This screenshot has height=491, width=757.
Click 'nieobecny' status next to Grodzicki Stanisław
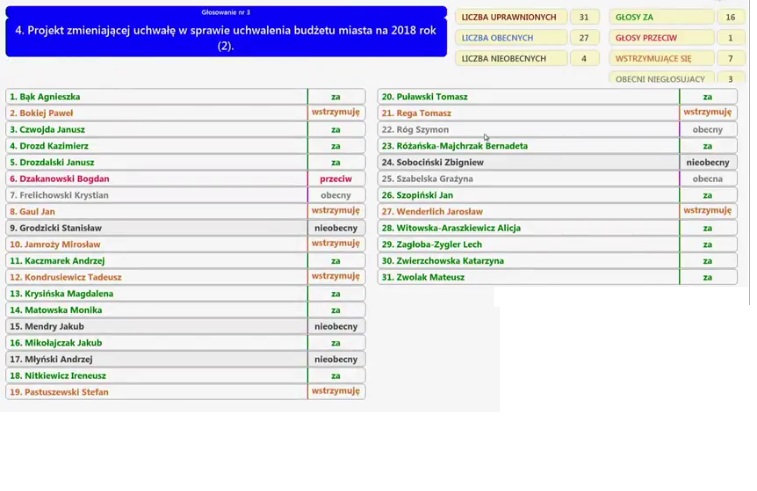point(336,228)
